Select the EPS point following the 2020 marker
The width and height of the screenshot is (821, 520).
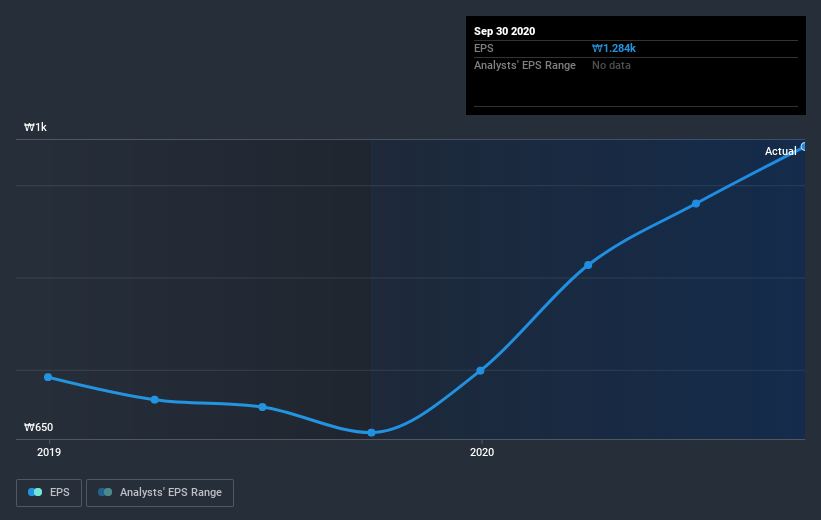coord(588,265)
